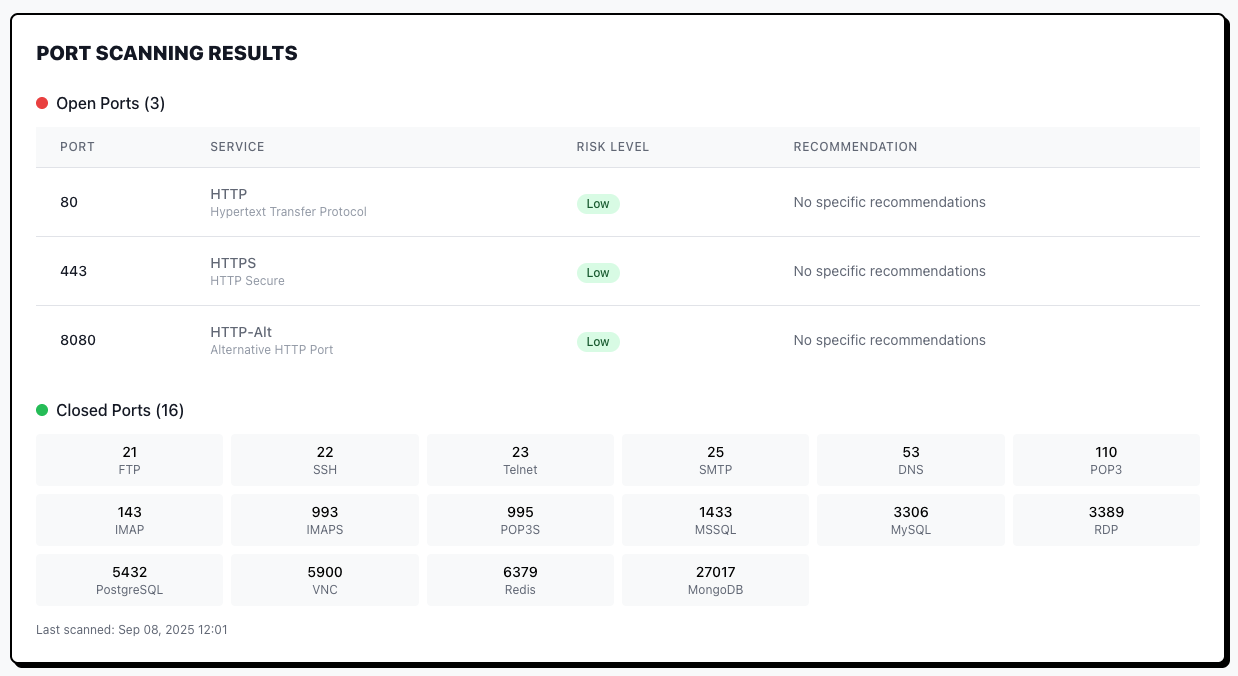Select the HTTPS service name

coord(233,263)
